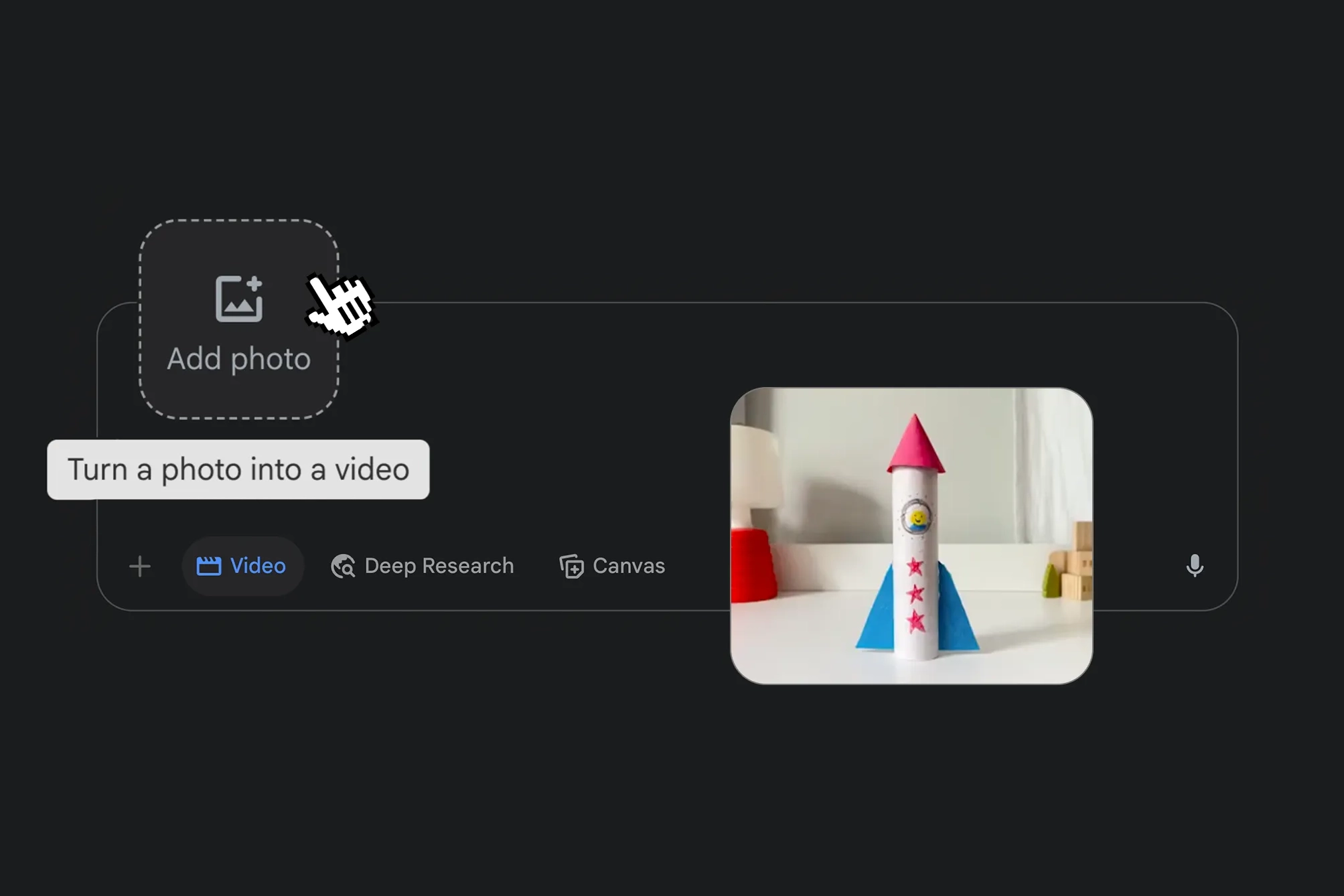Click the microphone icon for voice input
Viewport: 1344px width, 896px height.
click(x=1194, y=566)
